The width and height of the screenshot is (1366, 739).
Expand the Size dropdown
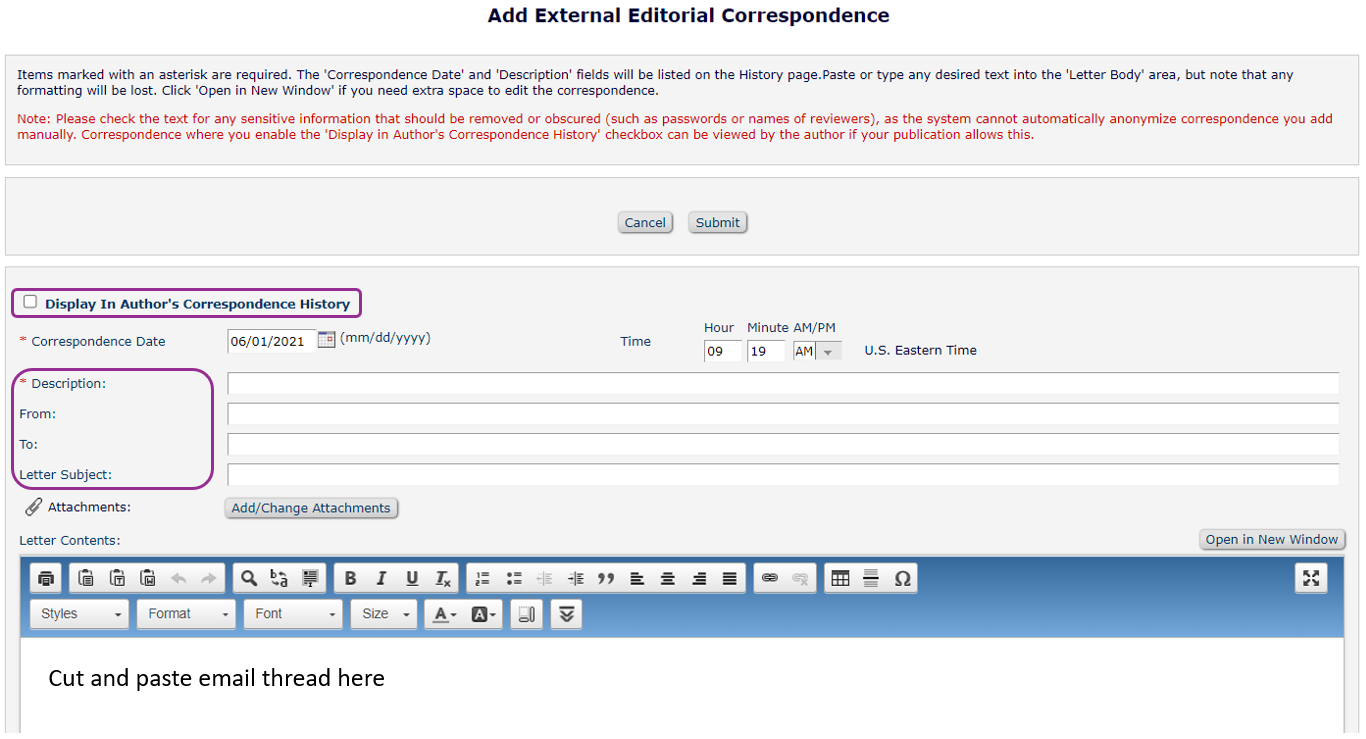coord(384,614)
